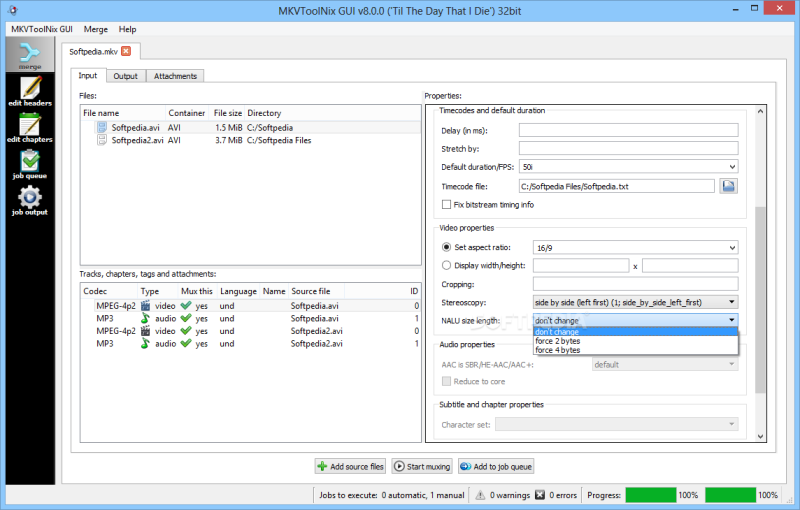
Task: Click first progress bar in status bar
Action: (651, 495)
